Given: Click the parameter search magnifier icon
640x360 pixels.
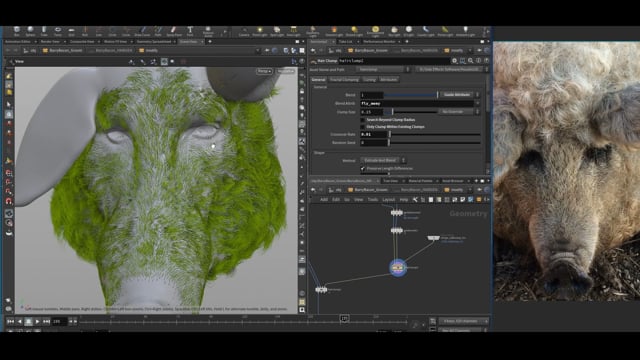Looking at the screenshot, I should 471,61.
